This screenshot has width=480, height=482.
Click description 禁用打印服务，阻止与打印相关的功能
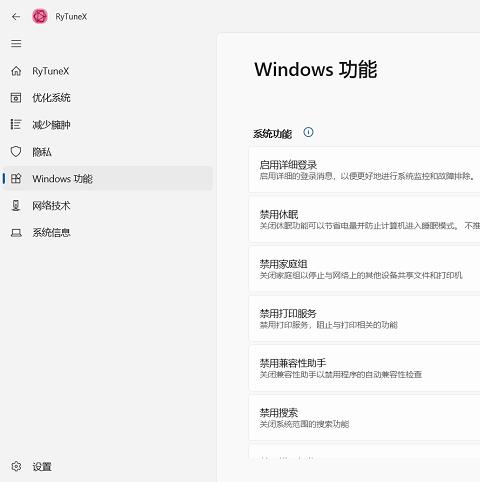pyautogui.click(x=329, y=325)
